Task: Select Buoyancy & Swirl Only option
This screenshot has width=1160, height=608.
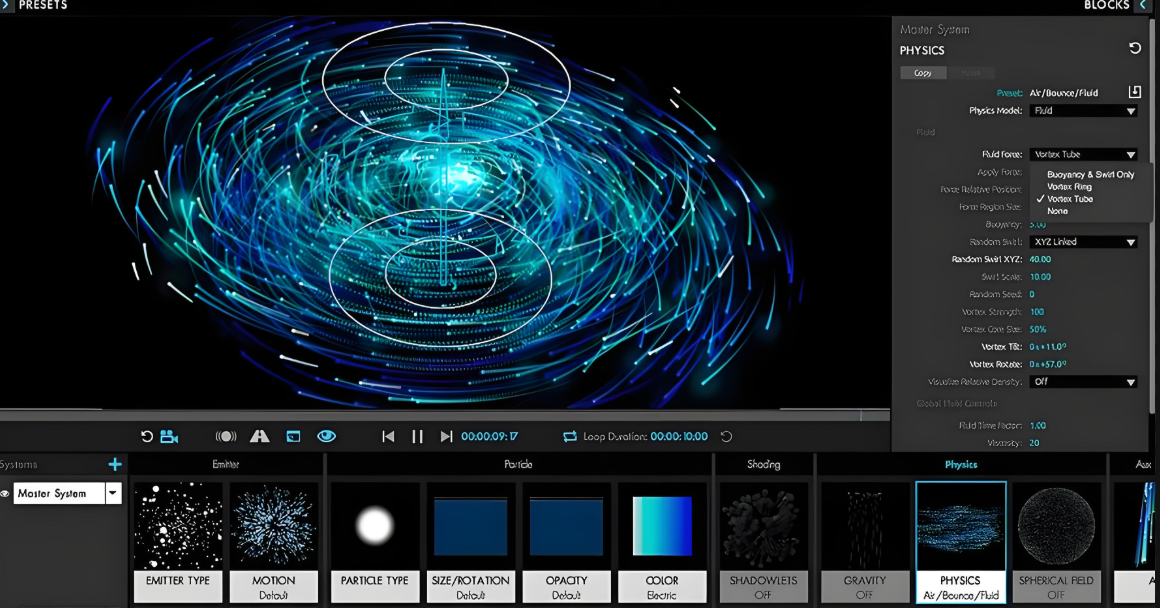Action: point(1090,175)
